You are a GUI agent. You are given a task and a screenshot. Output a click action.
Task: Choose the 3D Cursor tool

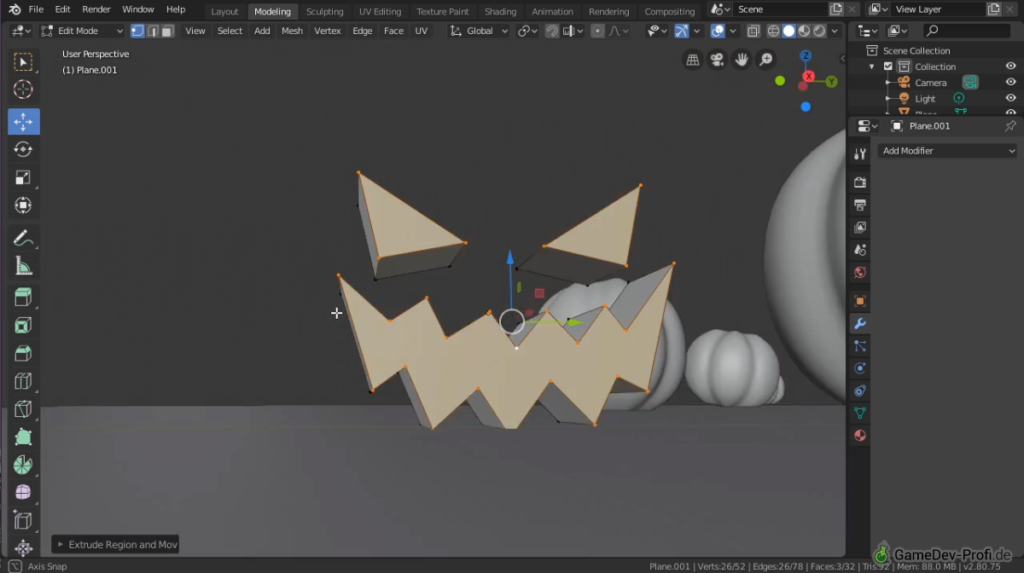point(23,90)
